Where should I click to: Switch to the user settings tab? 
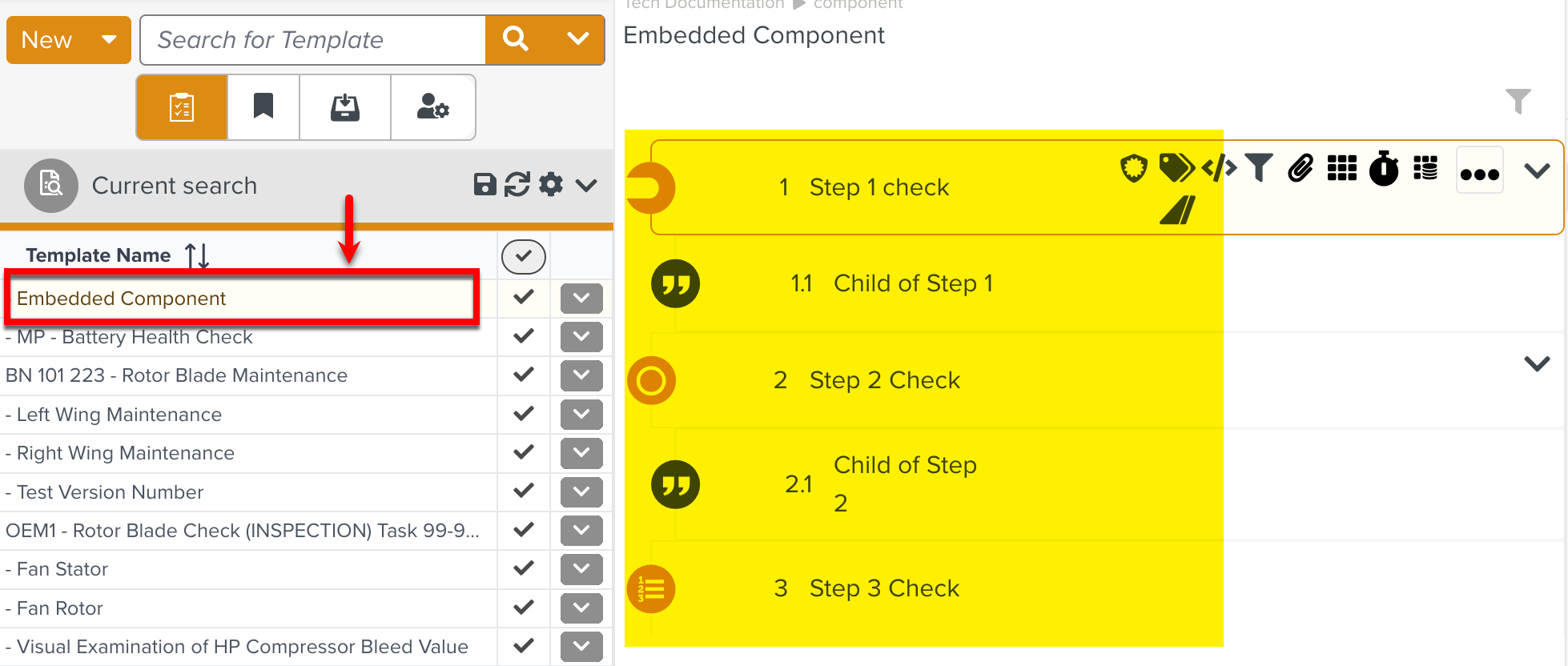point(432,106)
